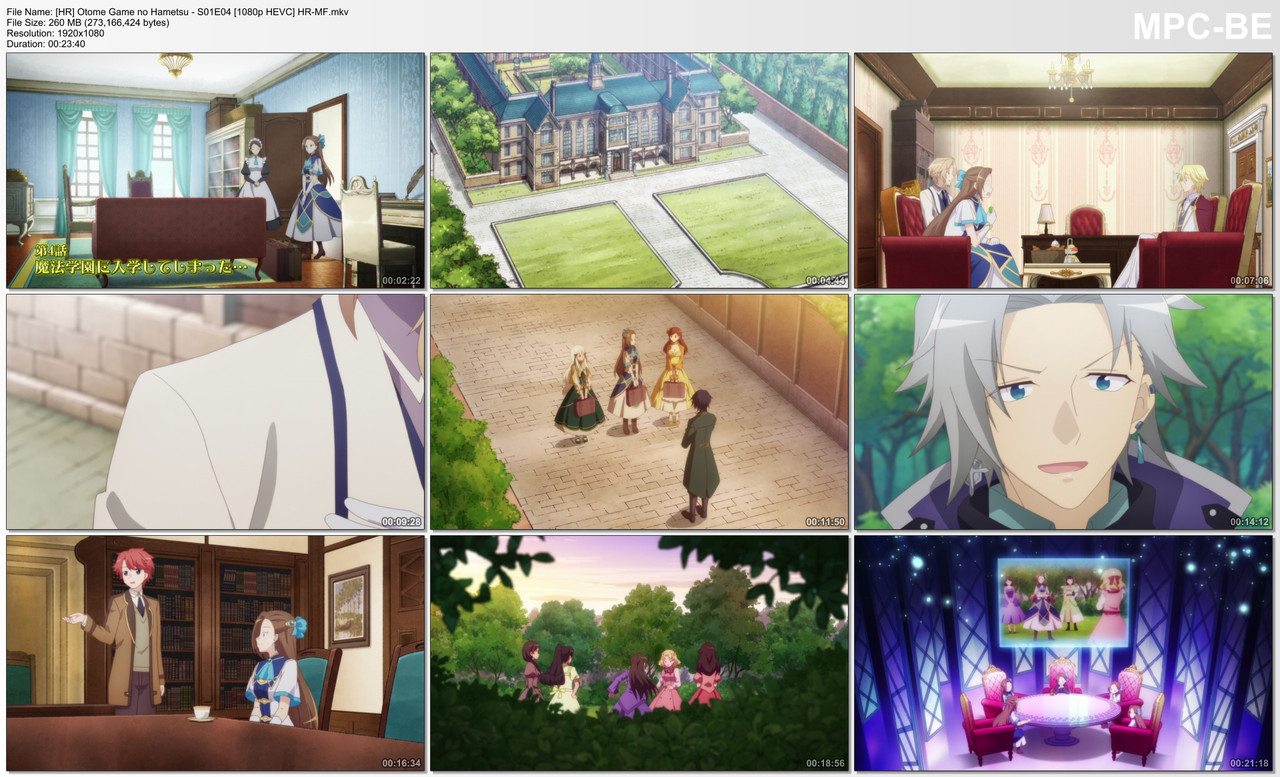Select the thumbnail stamped 00:21:18
1280x777 pixels.
[x=1063, y=653]
